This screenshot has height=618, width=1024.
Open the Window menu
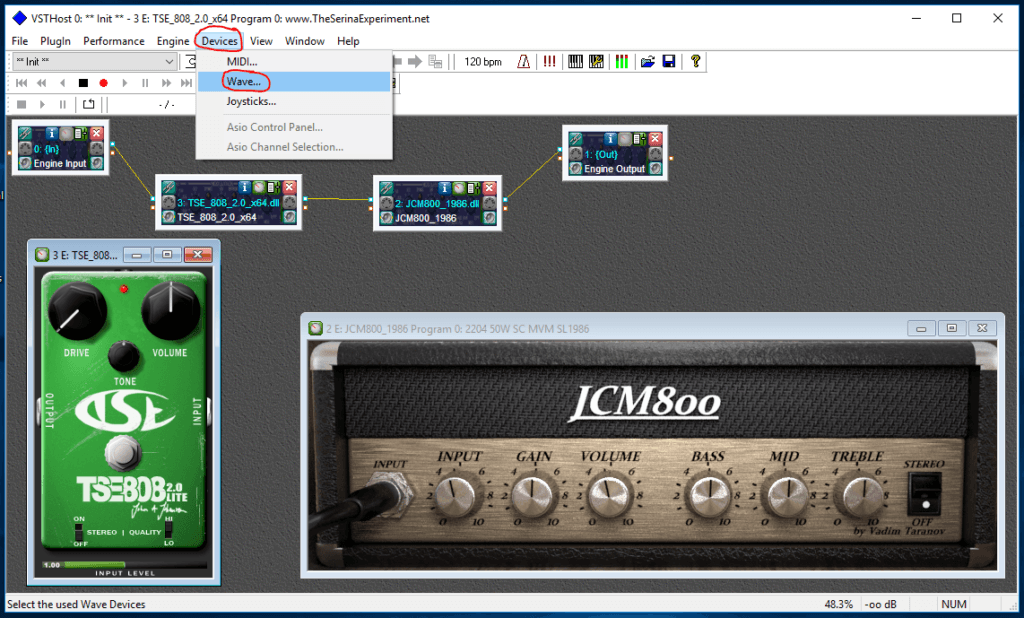[304, 41]
